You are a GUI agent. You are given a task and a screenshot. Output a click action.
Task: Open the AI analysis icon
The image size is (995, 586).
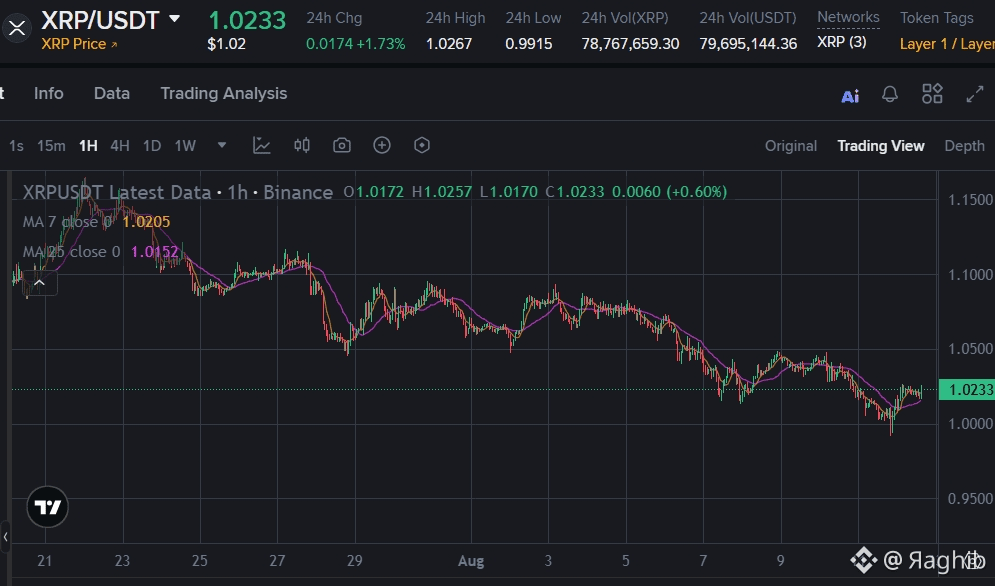(850, 96)
